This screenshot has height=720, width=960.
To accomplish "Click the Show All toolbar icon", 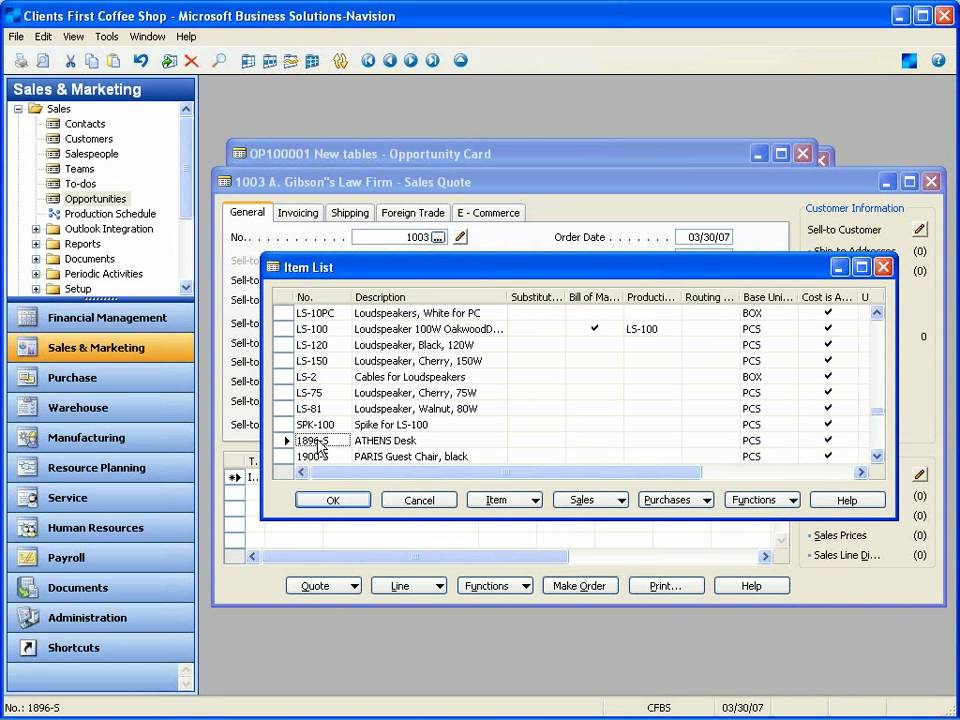I will [312, 61].
